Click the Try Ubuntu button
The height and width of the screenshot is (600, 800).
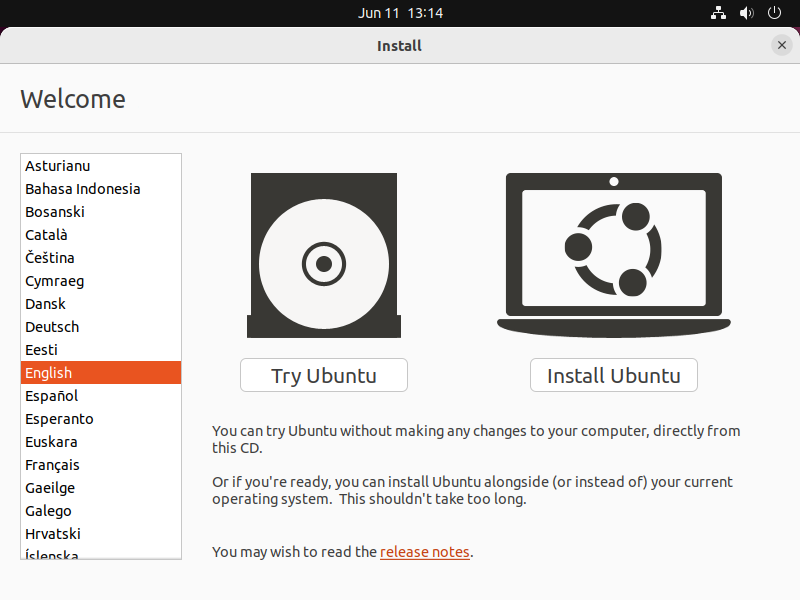tap(324, 376)
